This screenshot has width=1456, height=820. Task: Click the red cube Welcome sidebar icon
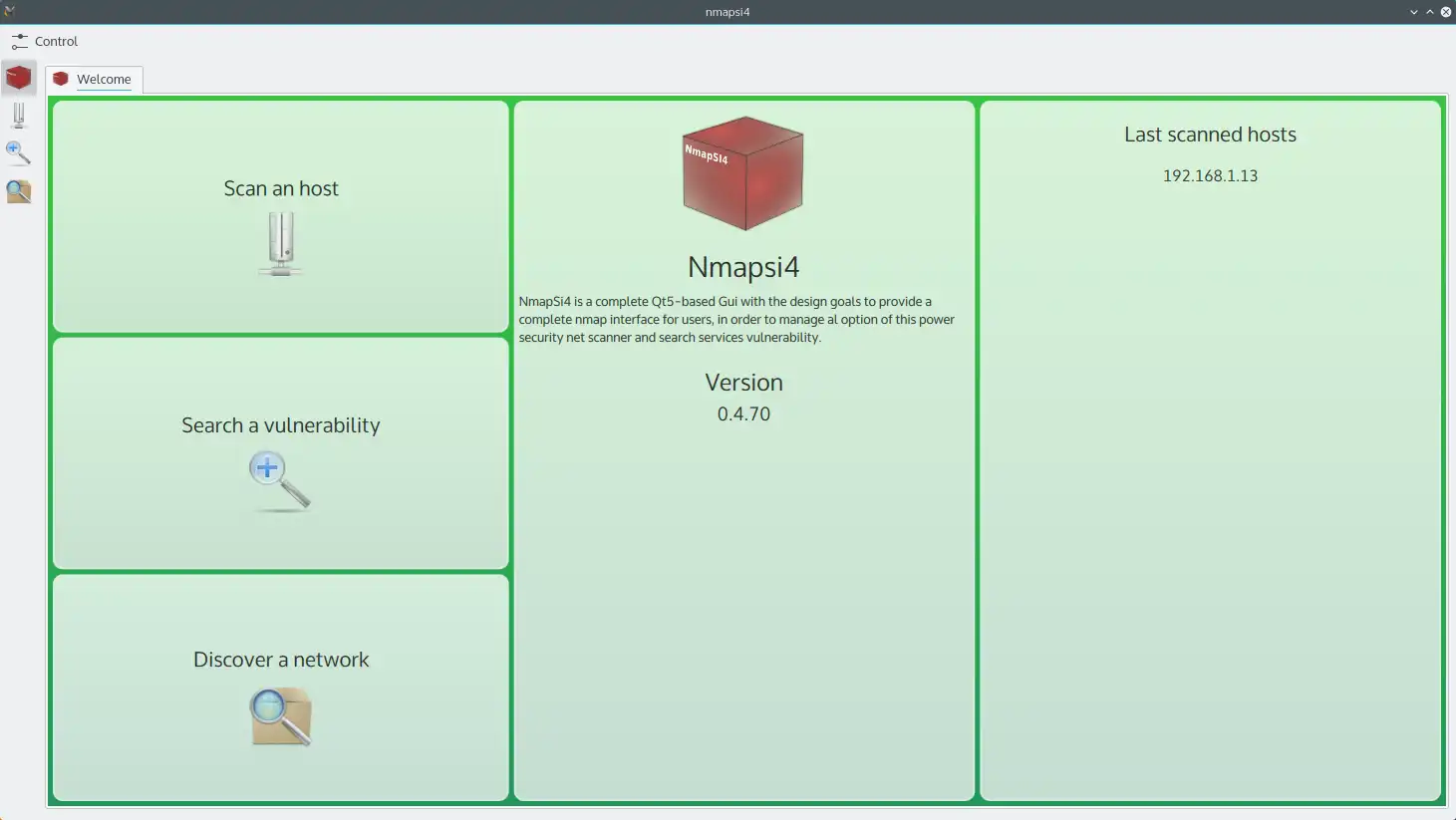[x=18, y=78]
